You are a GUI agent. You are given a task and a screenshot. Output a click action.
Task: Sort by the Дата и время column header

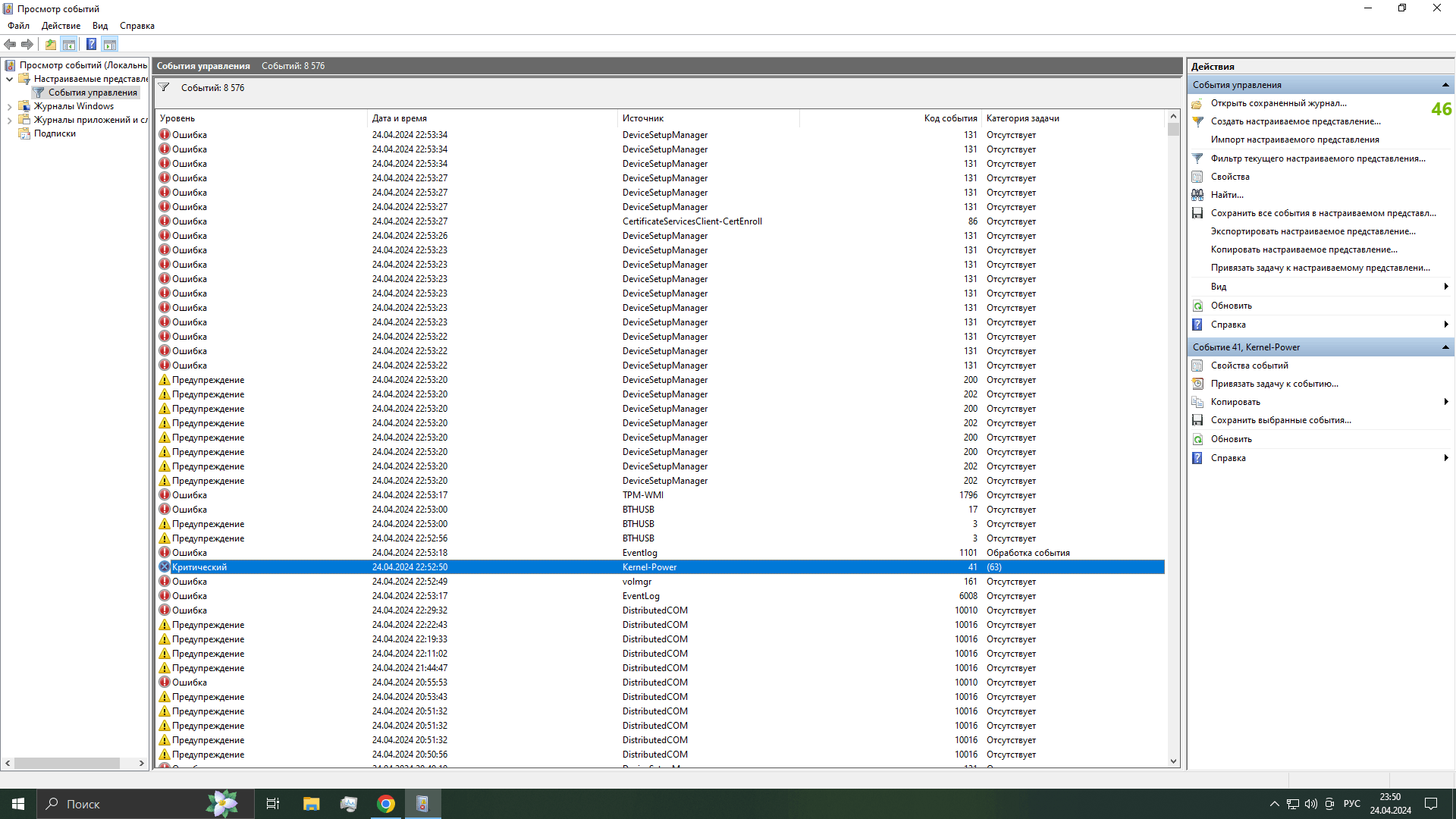coord(493,118)
